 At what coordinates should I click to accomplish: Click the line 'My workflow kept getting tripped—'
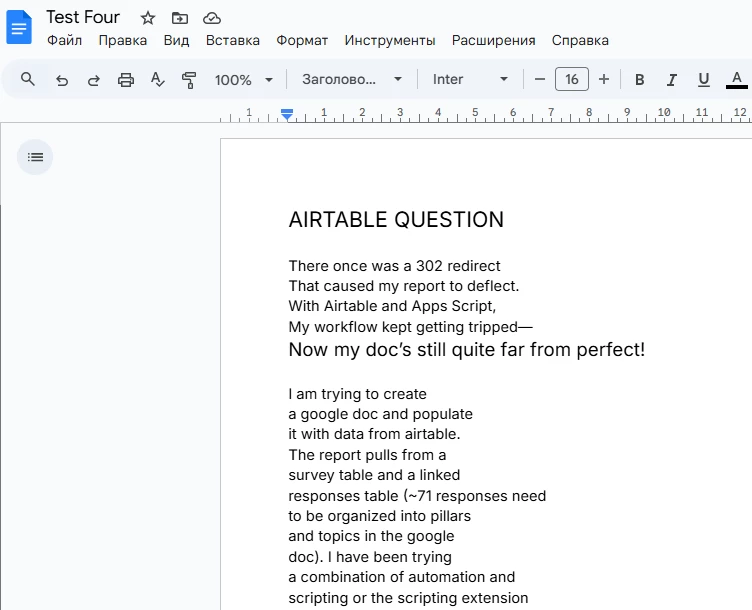pyautogui.click(x=411, y=327)
